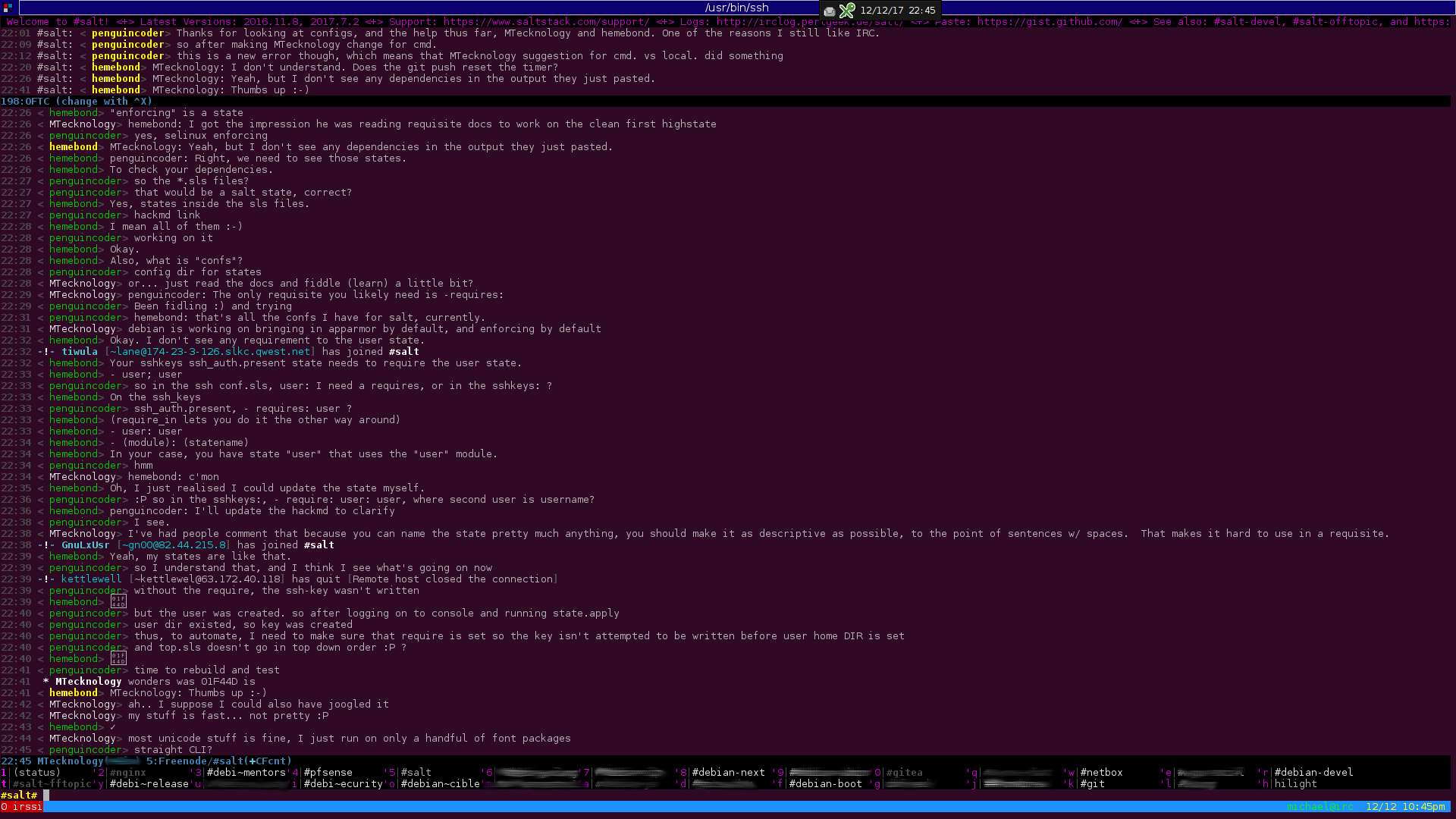Click 'To check your dependencies.' message
Screen dimensions: 1456x819
click(x=192, y=170)
